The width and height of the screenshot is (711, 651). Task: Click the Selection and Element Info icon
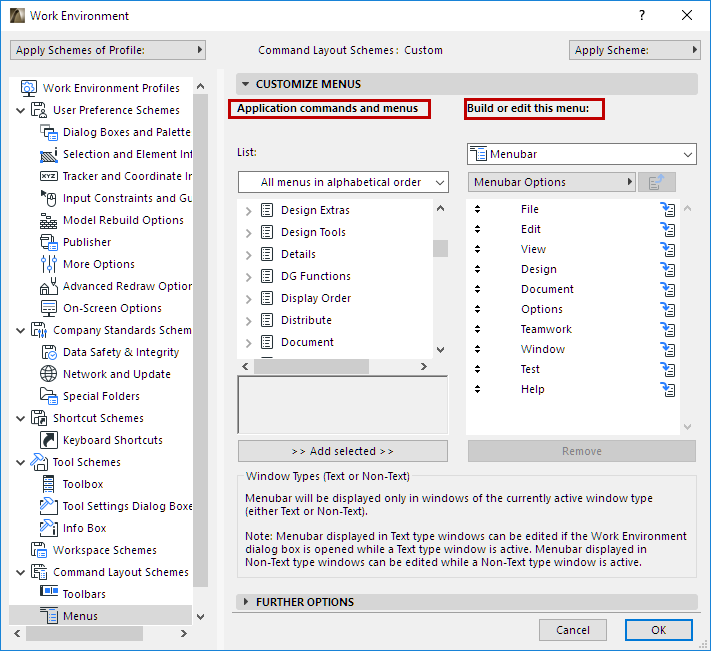point(49,155)
